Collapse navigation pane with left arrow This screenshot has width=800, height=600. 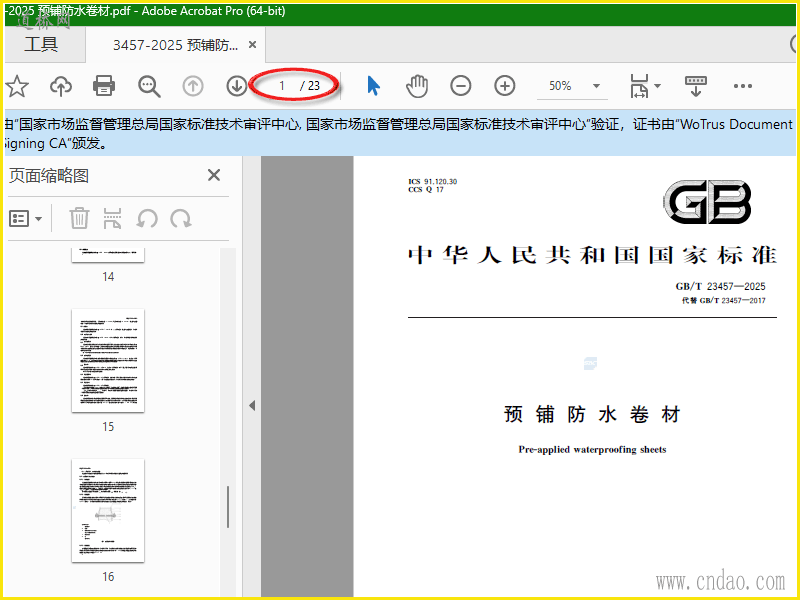click(252, 406)
